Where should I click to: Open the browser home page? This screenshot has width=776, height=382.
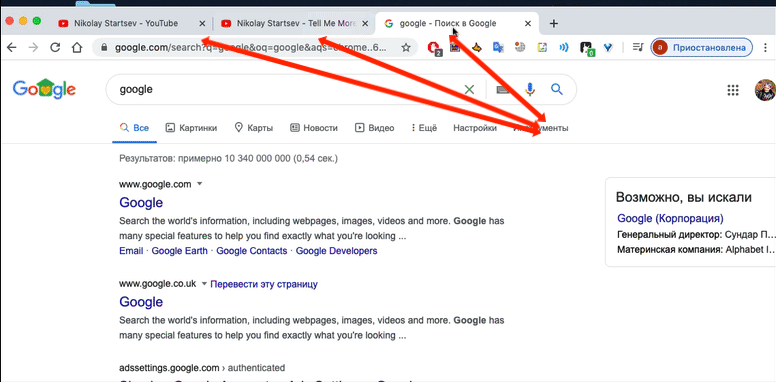coord(76,48)
